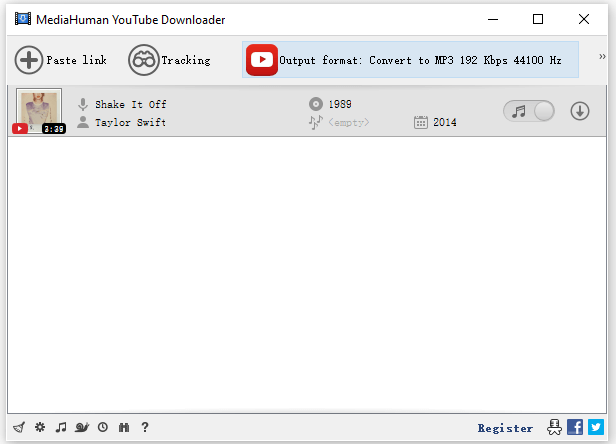Open settings with the gear icon
The height and width of the screenshot is (444, 616).
pyautogui.click(x=40, y=427)
